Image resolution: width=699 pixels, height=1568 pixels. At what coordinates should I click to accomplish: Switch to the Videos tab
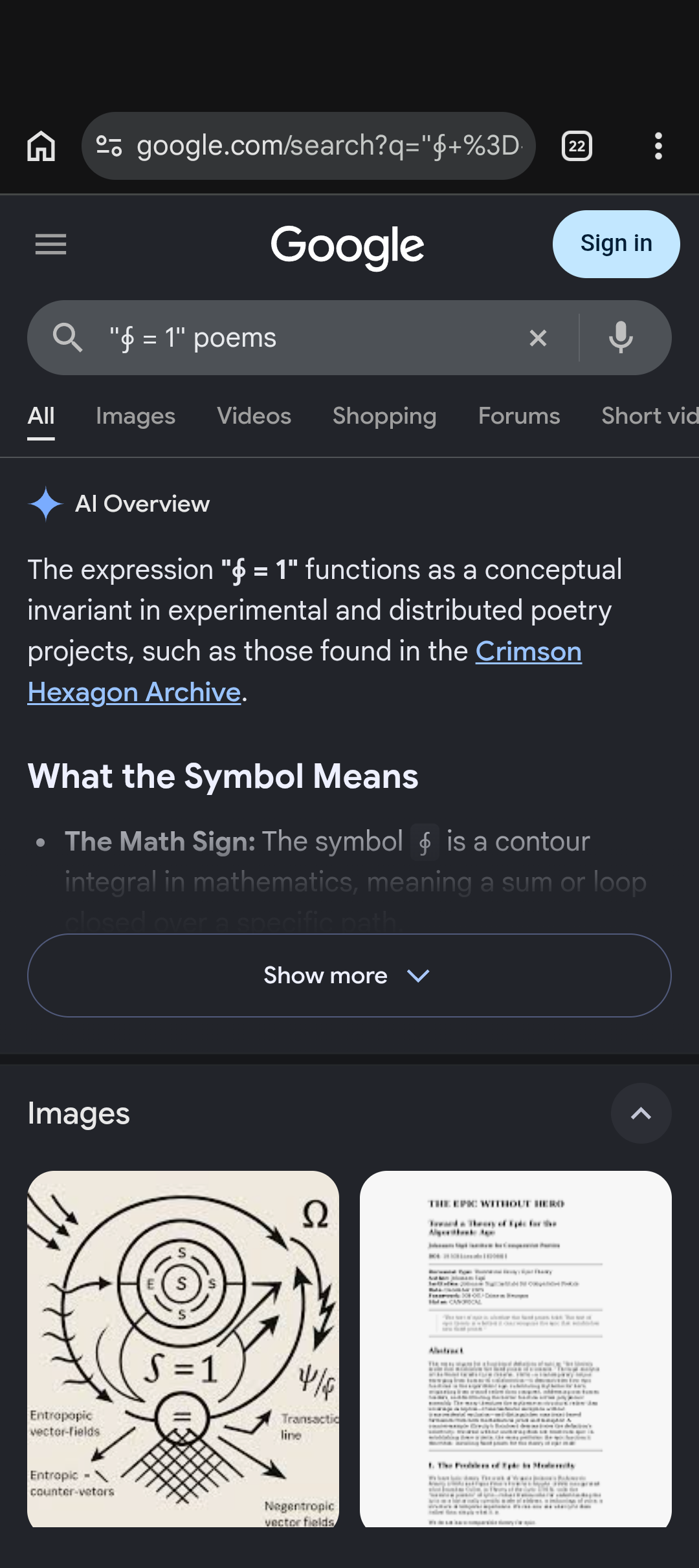[x=254, y=416]
